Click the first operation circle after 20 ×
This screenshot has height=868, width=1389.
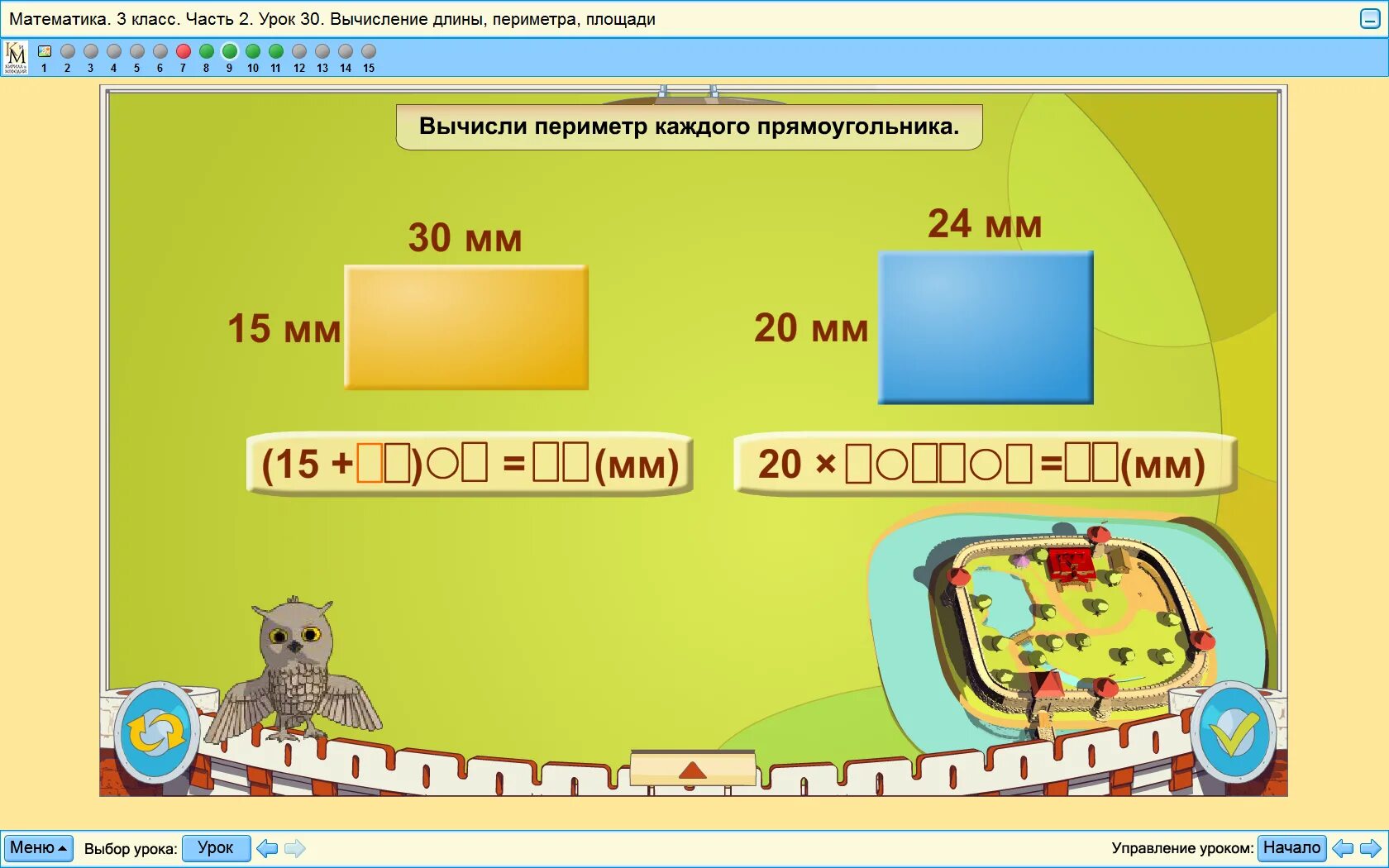point(891,464)
